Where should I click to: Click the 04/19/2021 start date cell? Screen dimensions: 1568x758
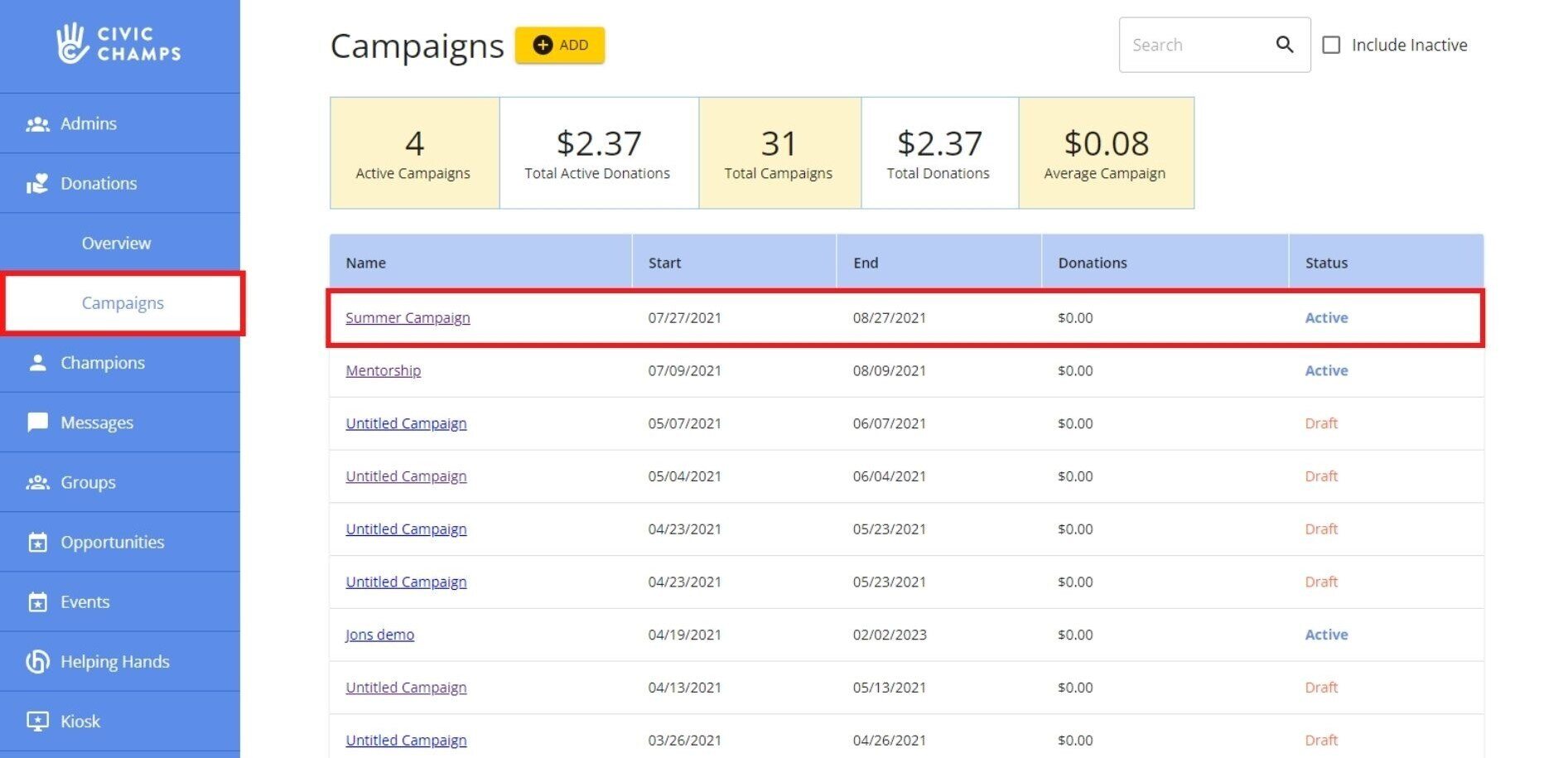[x=684, y=635]
